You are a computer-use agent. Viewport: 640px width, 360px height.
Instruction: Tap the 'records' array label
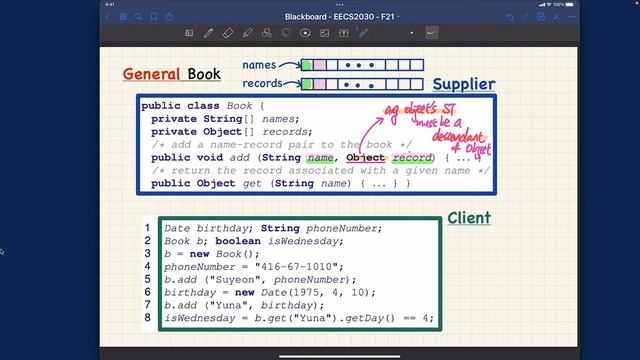[x=262, y=83]
